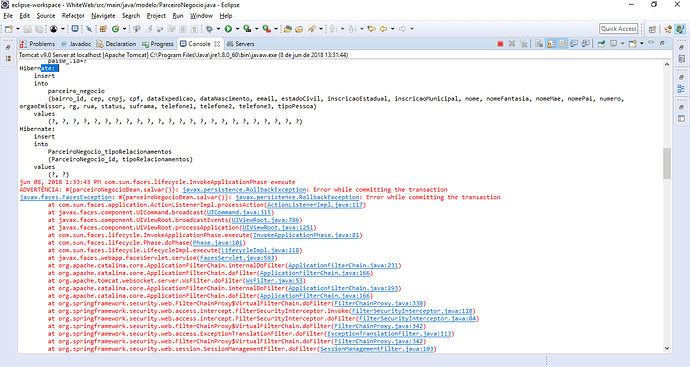Toggle Word Wrap in the console toolbar
The height and width of the screenshot is (367, 690).
[x=562, y=44]
